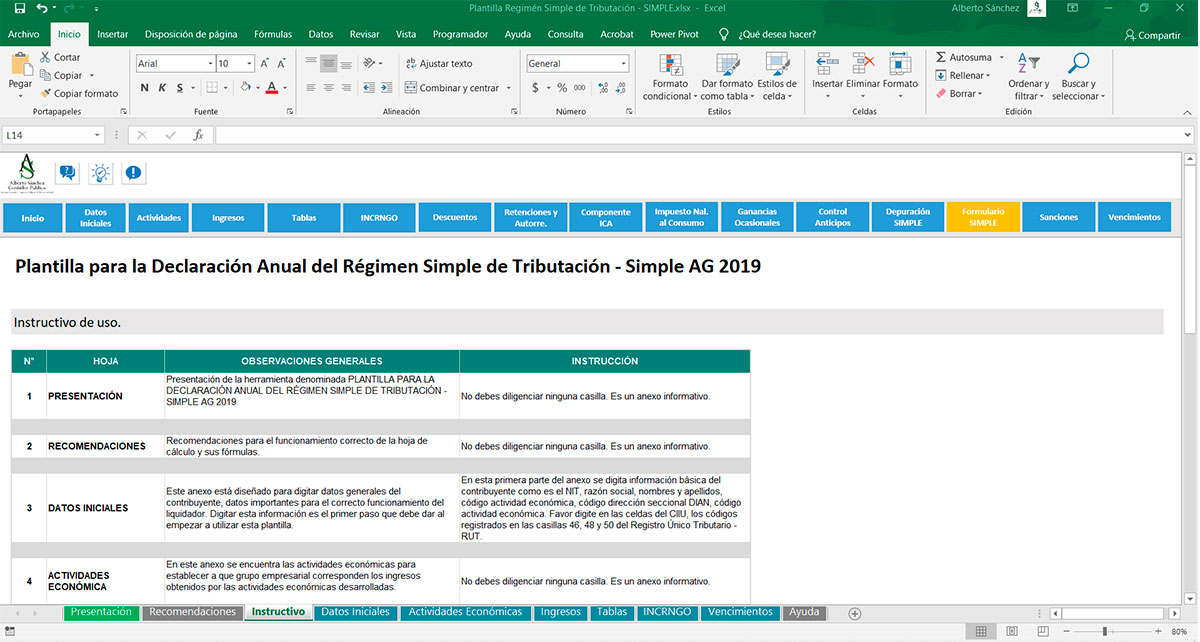Open the General number format dropdown
The image size is (1200, 642).
click(x=624, y=63)
